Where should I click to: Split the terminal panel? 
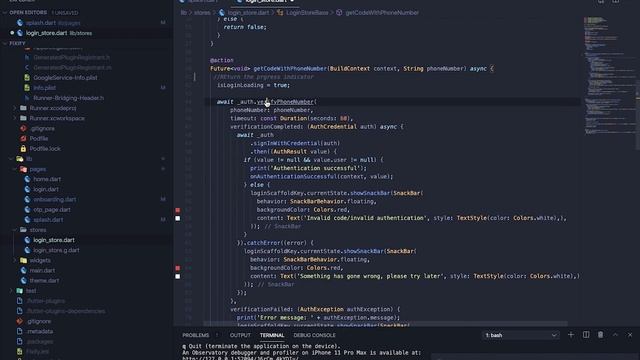[586, 335]
